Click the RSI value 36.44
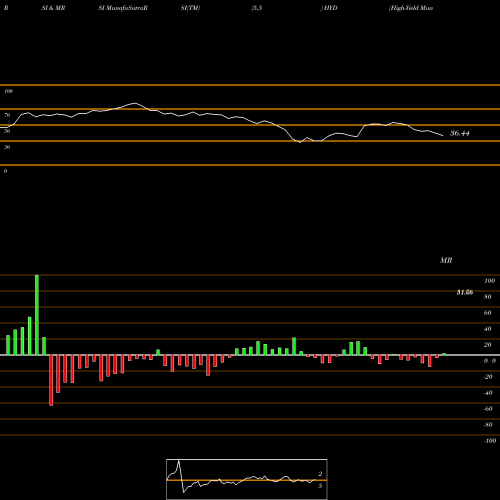500x500 pixels. (460, 133)
